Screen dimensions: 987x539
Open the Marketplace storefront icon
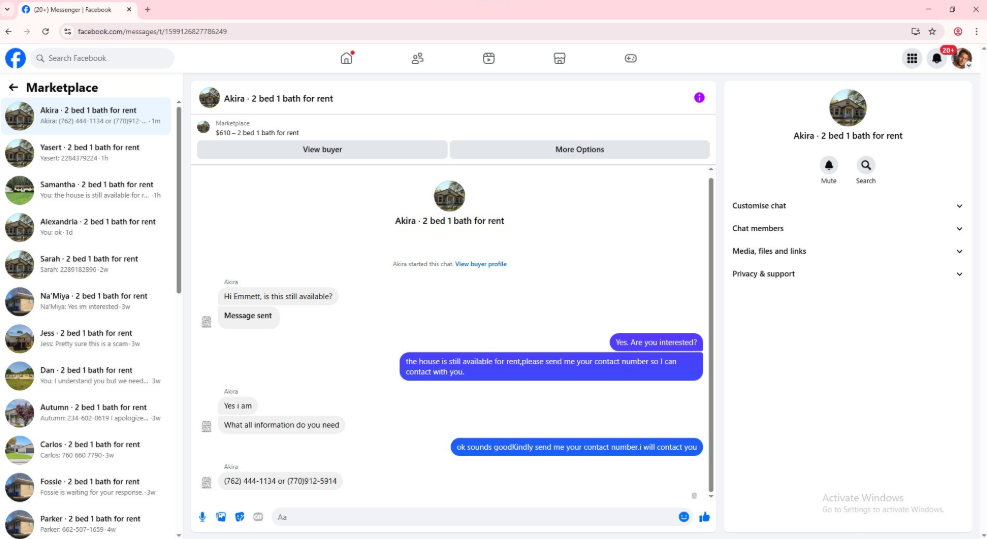559,58
